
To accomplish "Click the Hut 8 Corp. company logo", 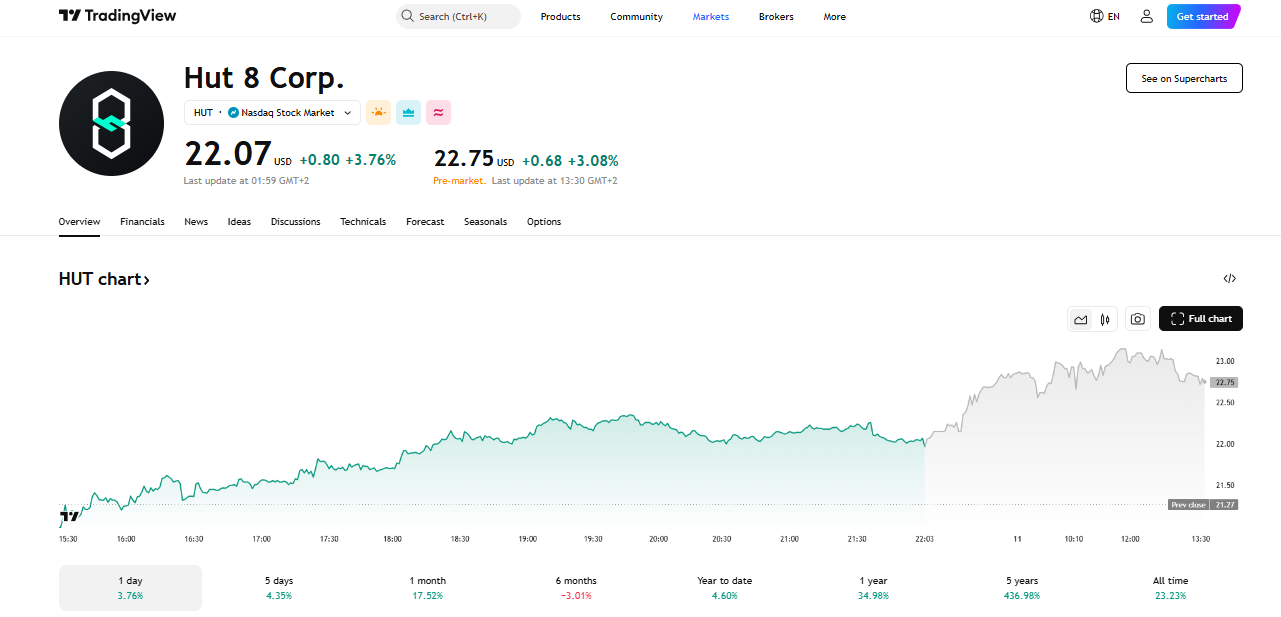I will click(x=111, y=123).
